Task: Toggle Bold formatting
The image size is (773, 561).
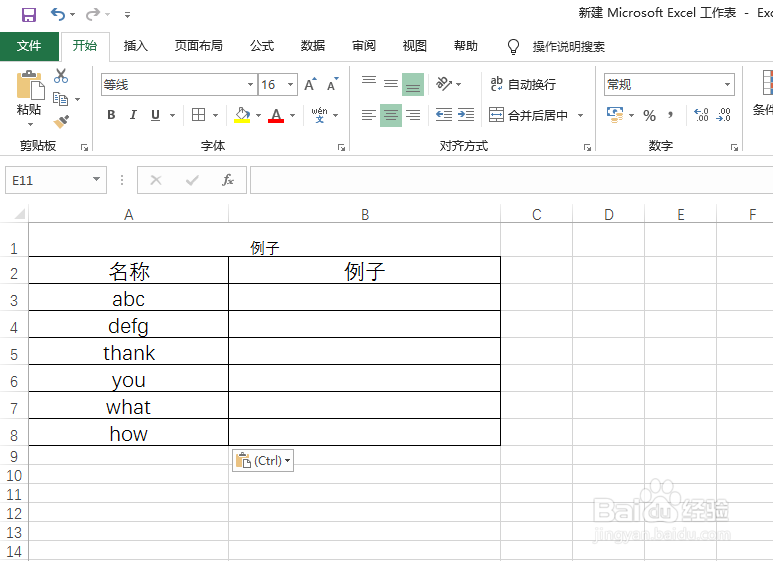Action: pyautogui.click(x=111, y=115)
